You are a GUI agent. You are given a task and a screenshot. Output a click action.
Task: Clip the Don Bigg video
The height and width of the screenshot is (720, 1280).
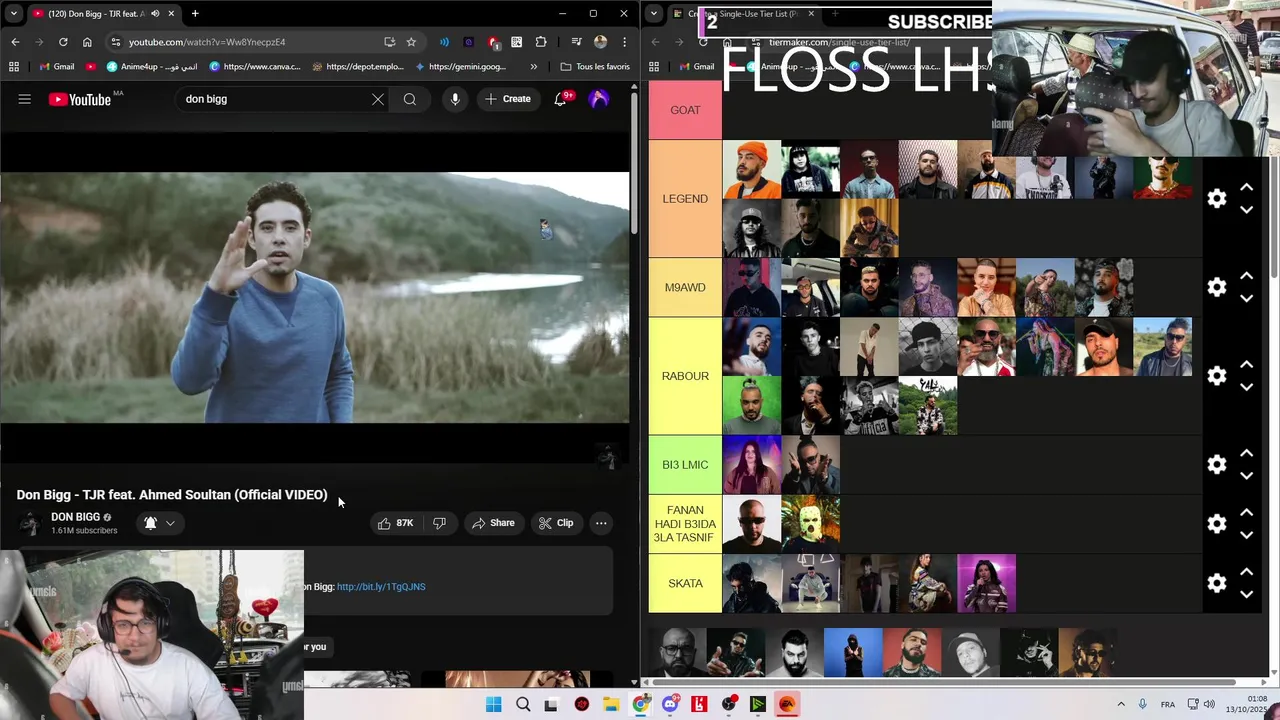click(x=556, y=523)
